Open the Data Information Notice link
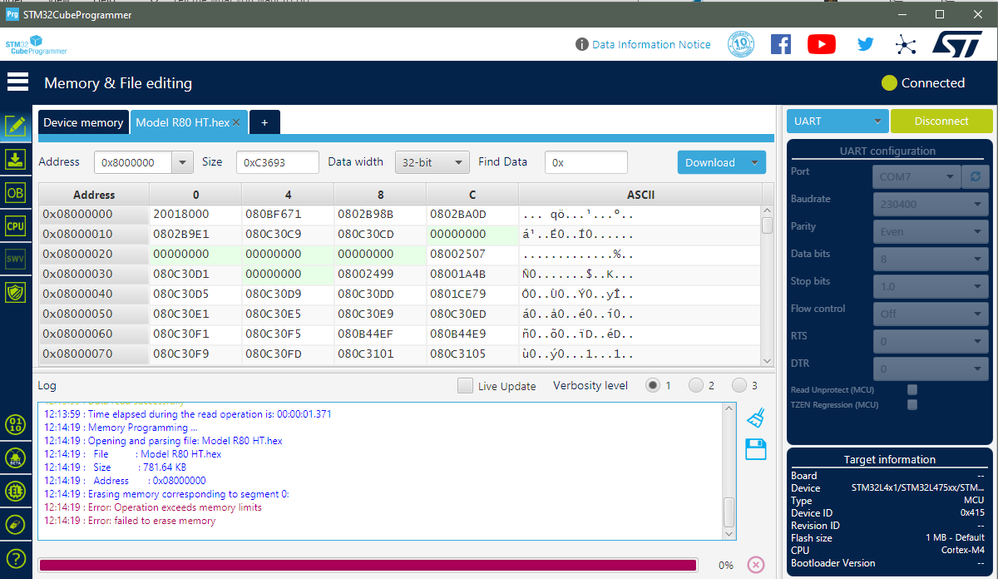This screenshot has height=579, width=998. point(651,45)
